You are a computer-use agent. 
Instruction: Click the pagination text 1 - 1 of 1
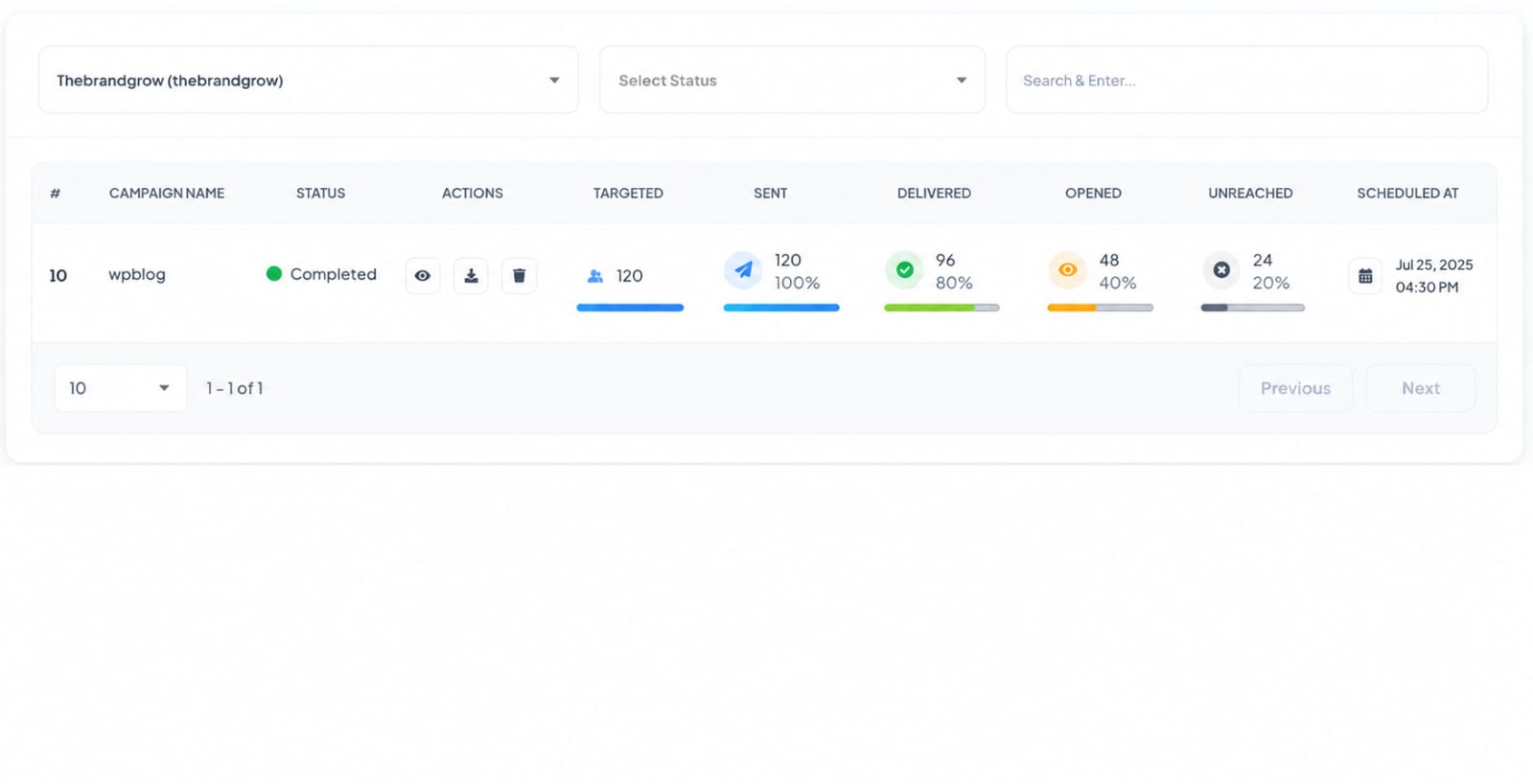click(235, 388)
